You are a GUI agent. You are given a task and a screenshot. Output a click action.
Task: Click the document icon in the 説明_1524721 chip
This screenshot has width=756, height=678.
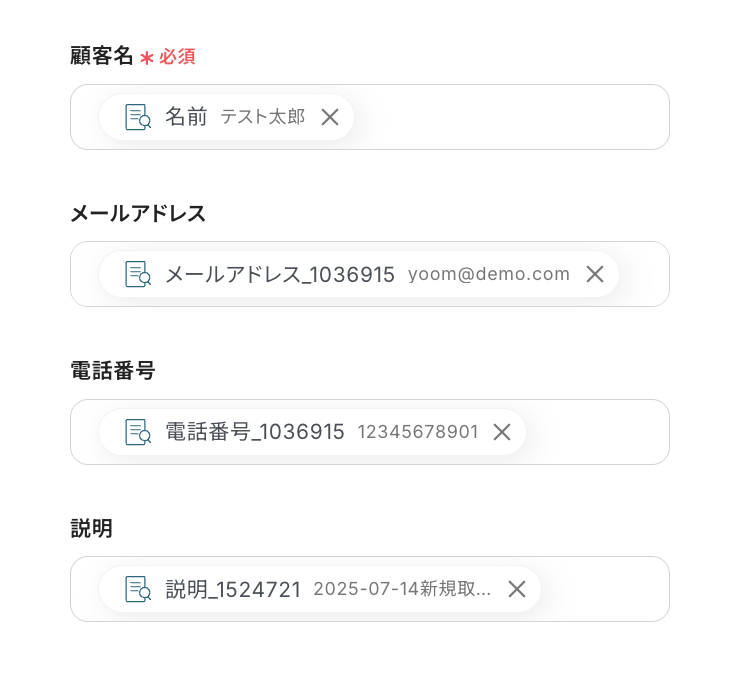point(137,589)
